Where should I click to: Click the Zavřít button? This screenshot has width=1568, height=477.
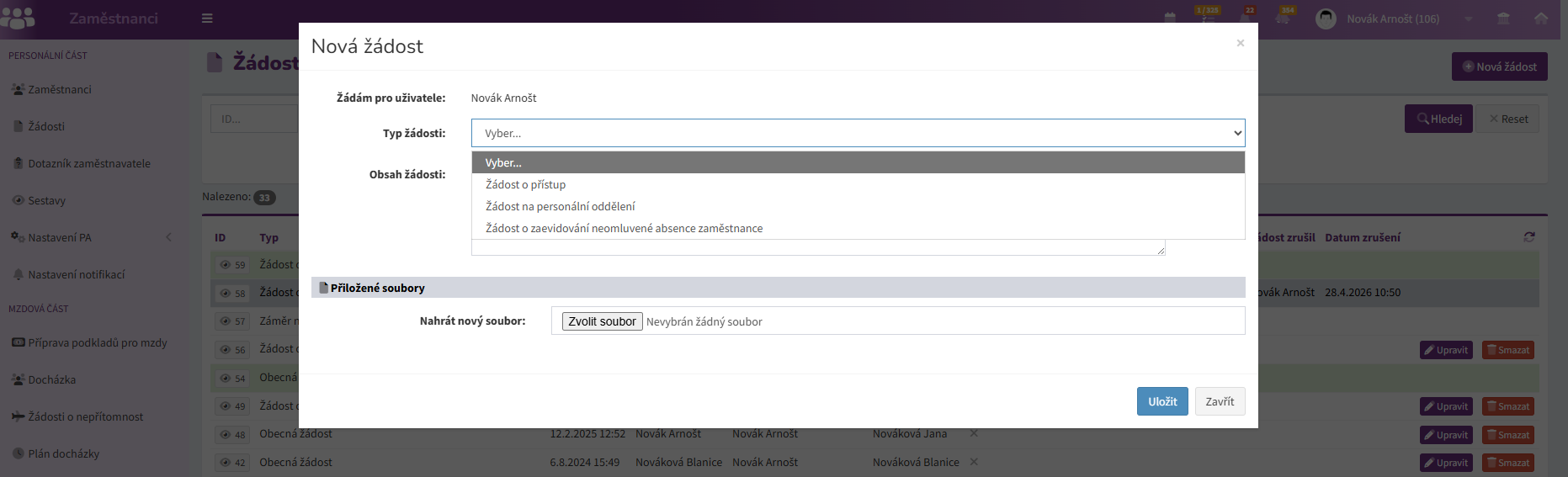click(x=1220, y=401)
